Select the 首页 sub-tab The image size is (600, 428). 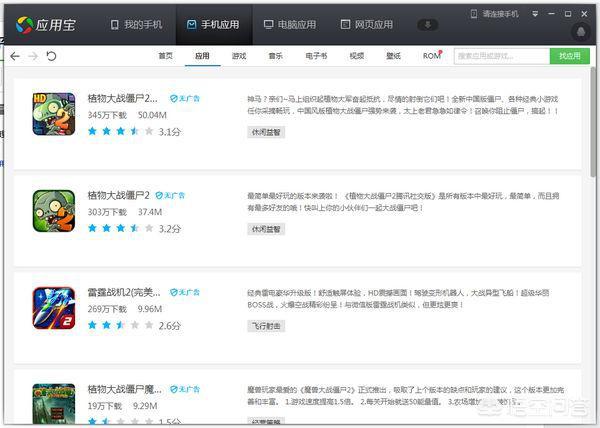point(165,56)
